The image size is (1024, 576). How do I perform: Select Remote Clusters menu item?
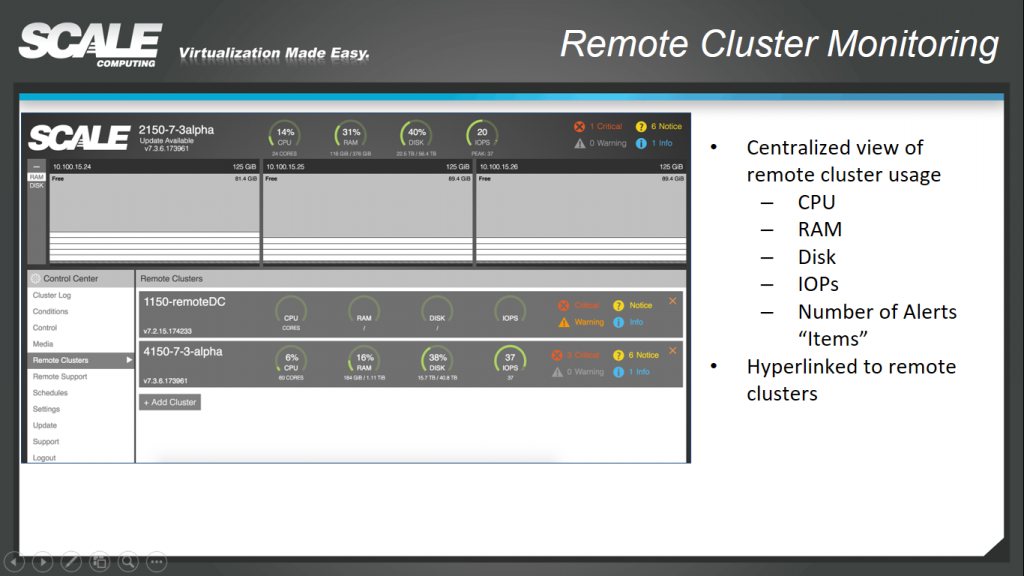(x=80, y=360)
